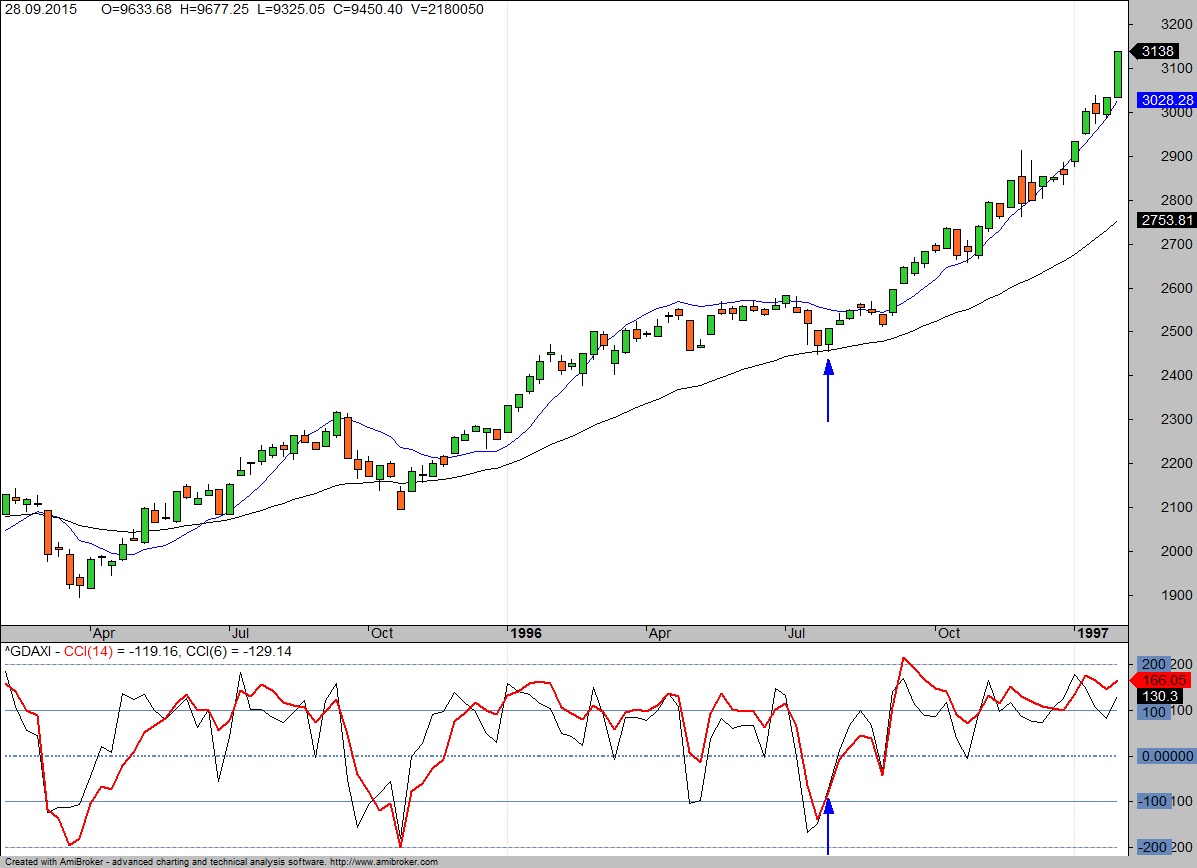This screenshot has height=868, width=1197.
Task: Click the blue 3028.28 moving average value
Action: (x=1166, y=100)
